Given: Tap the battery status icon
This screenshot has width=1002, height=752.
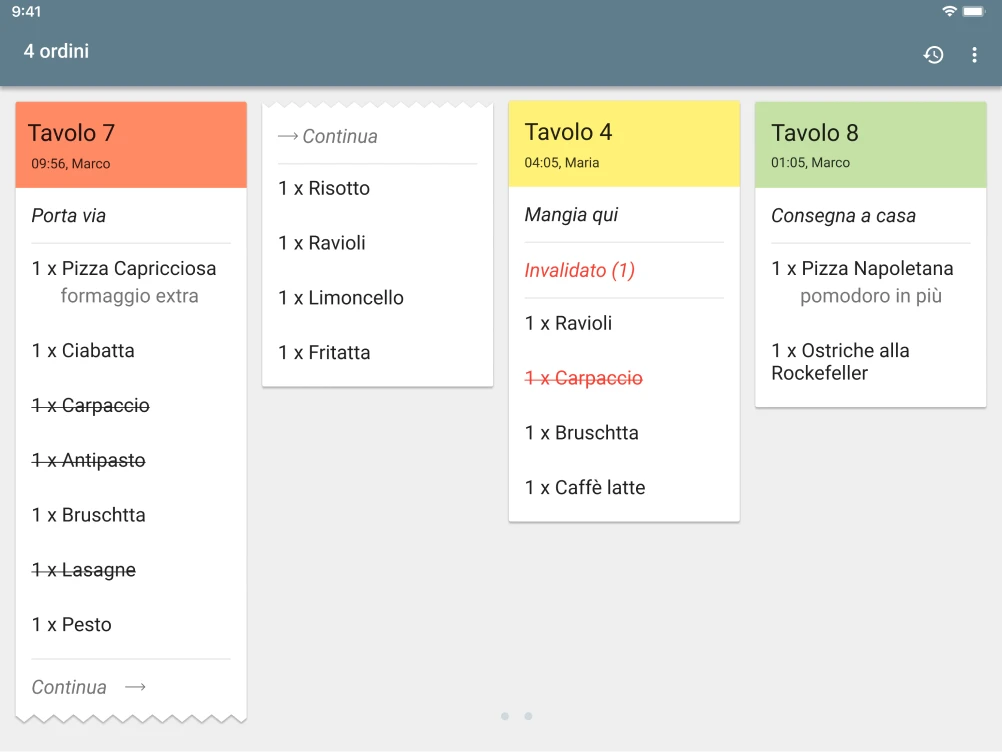Looking at the screenshot, I should pyautogui.click(x=975, y=11).
